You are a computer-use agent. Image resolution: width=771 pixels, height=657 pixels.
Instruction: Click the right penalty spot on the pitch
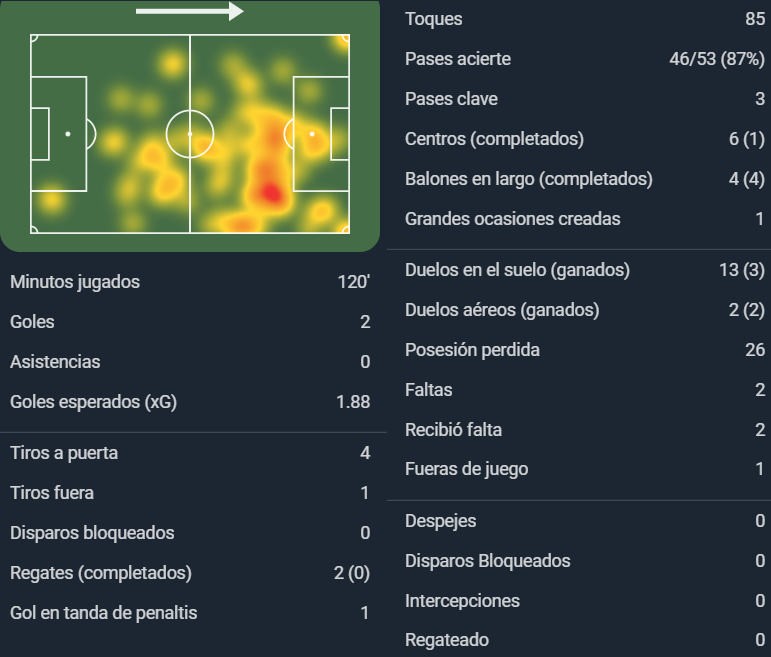(x=312, y=134)
